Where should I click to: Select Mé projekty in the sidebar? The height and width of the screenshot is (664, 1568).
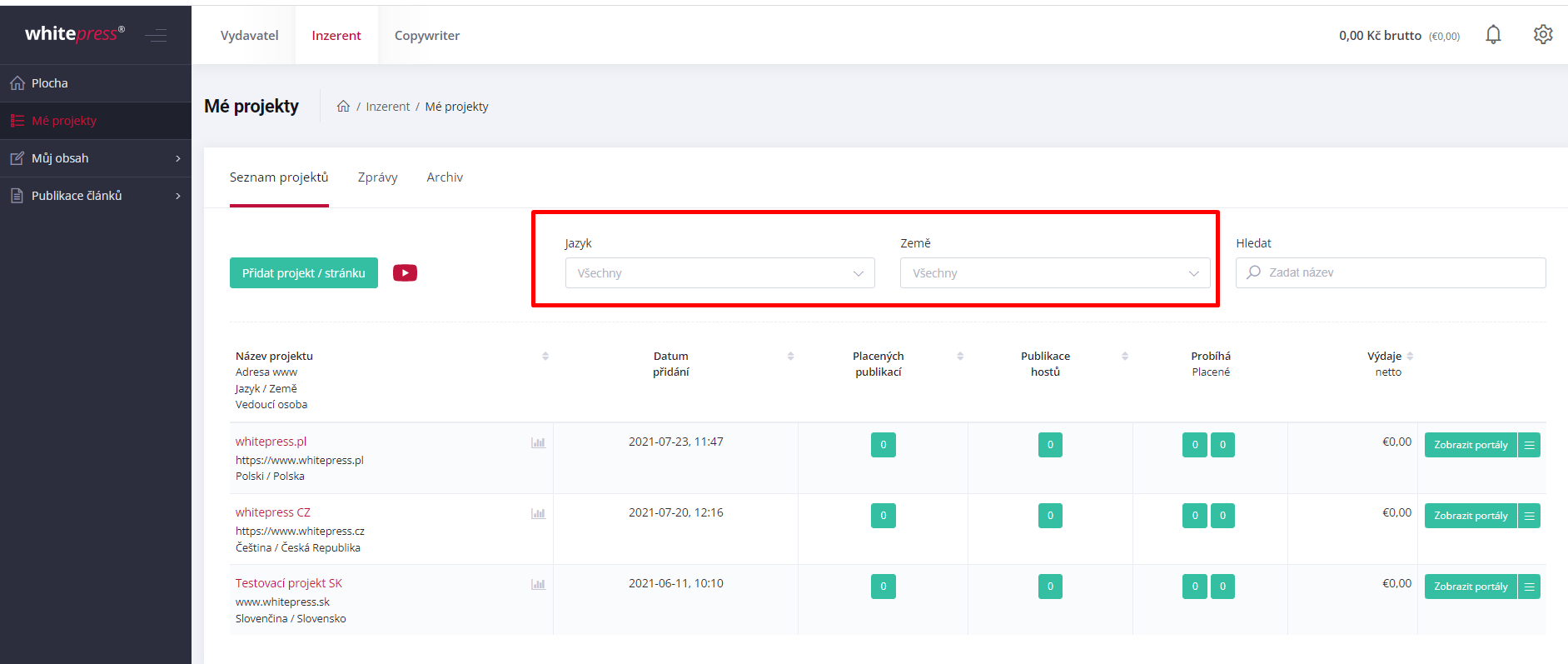click(96, 121)
